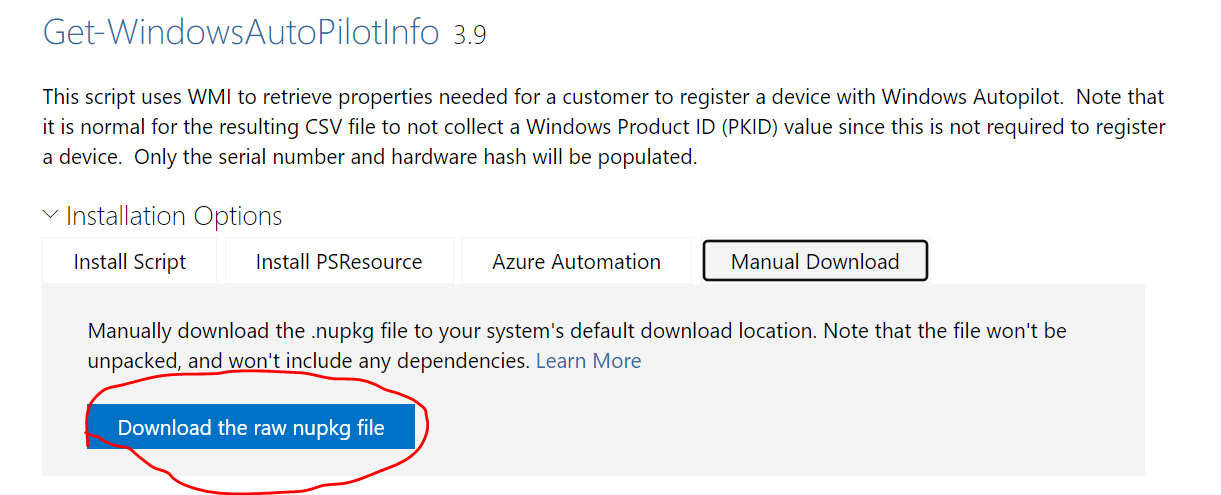Open the Install PSResource tab
Viewport: 1221px width, 495px height.
tap(339, 262)
